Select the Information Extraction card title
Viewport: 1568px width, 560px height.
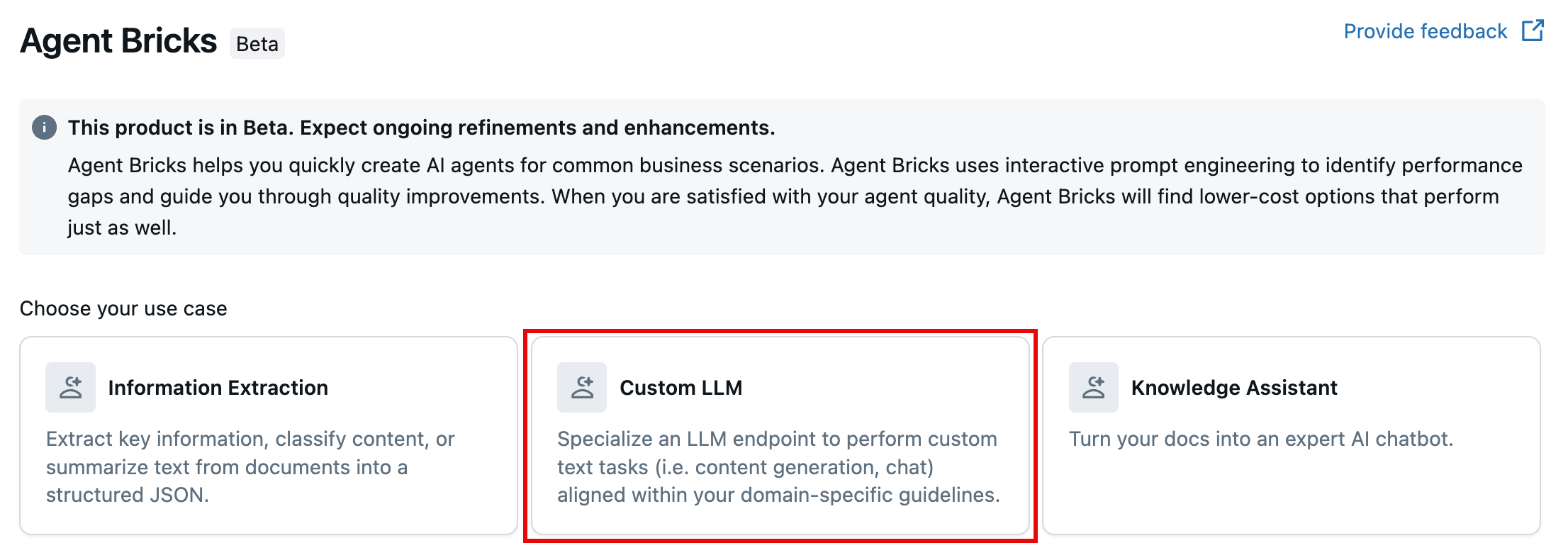pyautogui.click(x=218, y=388)
